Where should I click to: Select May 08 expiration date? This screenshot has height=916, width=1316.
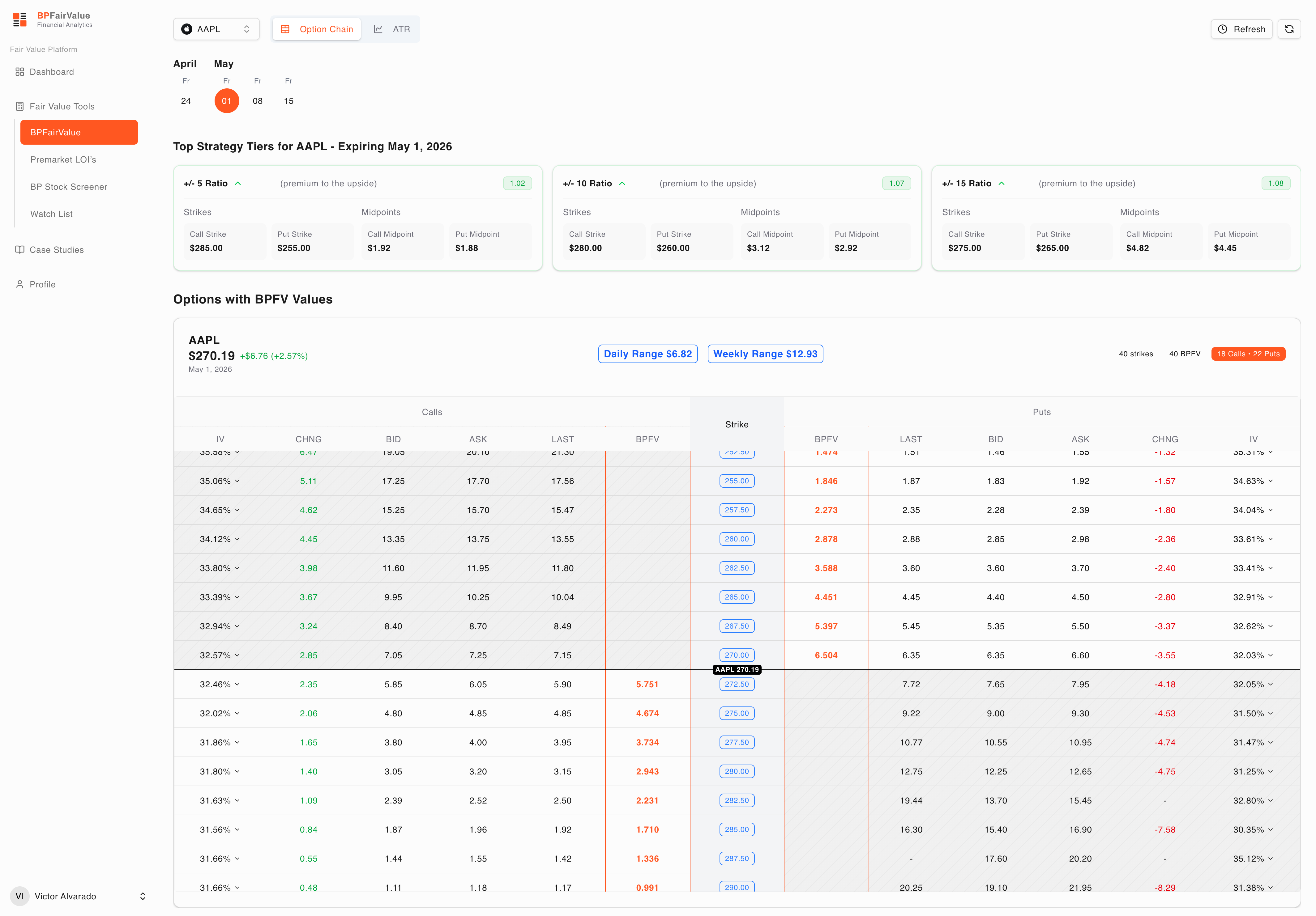coord(258,101)
